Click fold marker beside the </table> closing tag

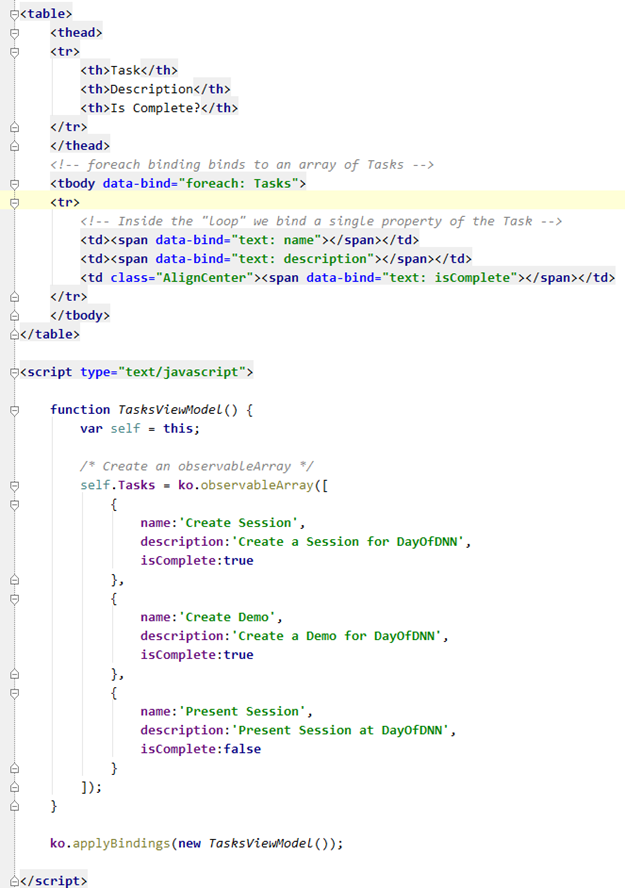click(15, 334)
